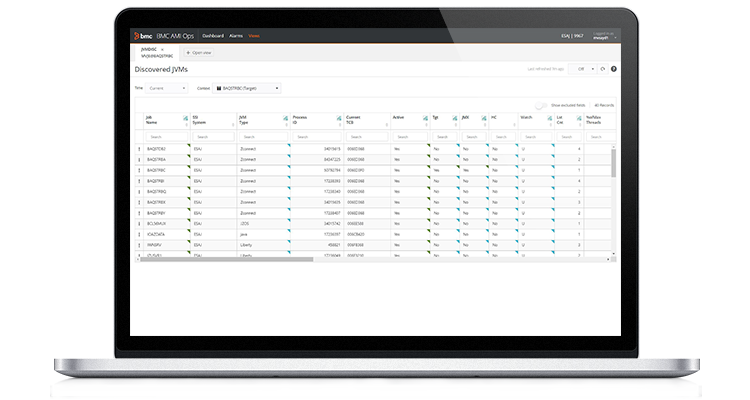750x400 pixels.
Task: Click the refresh icon beside the Off dropdown
Action: (x=603, y=69)
